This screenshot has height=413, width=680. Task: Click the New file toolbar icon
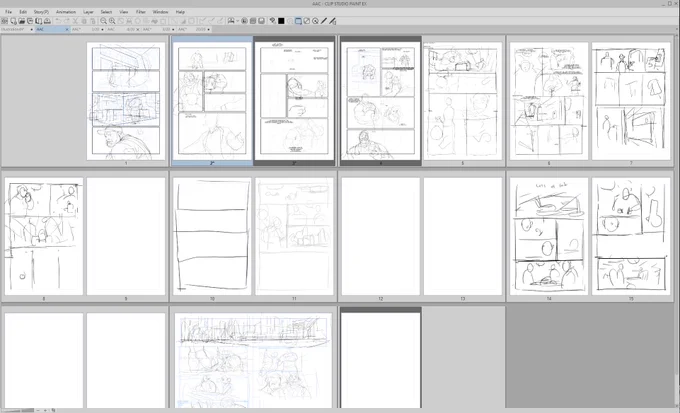coord(13,21)
